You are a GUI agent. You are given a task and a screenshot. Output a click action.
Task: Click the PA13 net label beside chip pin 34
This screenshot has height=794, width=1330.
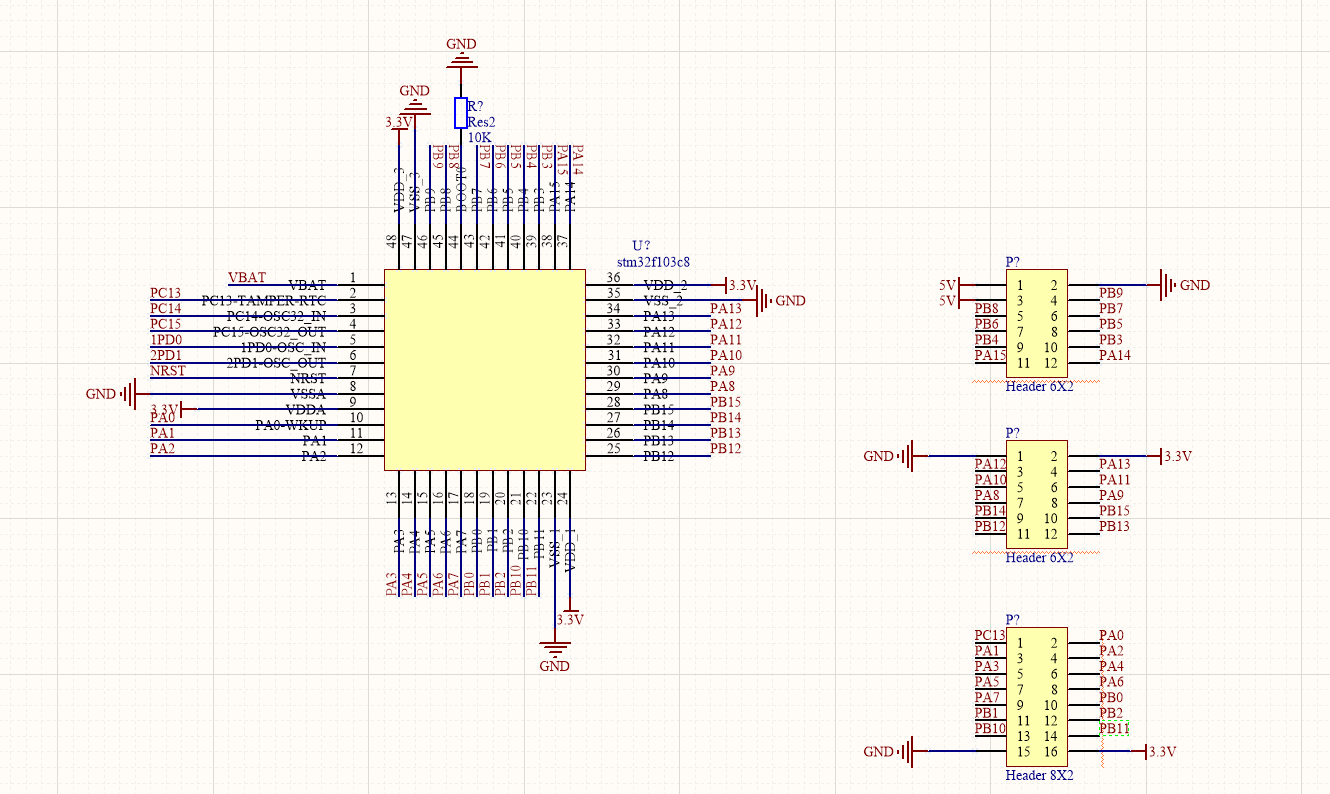click(x=726, y=309)
